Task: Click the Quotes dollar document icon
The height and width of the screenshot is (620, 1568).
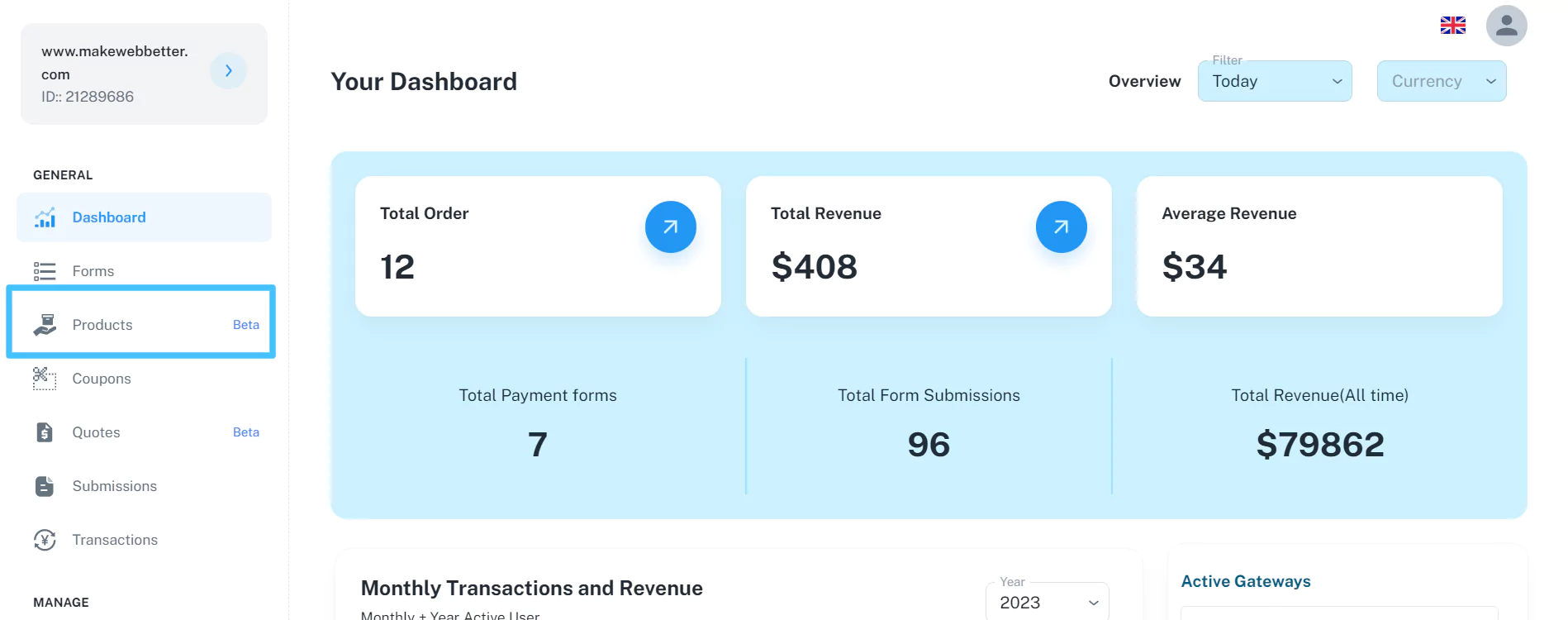Action: tap(45, 432)
